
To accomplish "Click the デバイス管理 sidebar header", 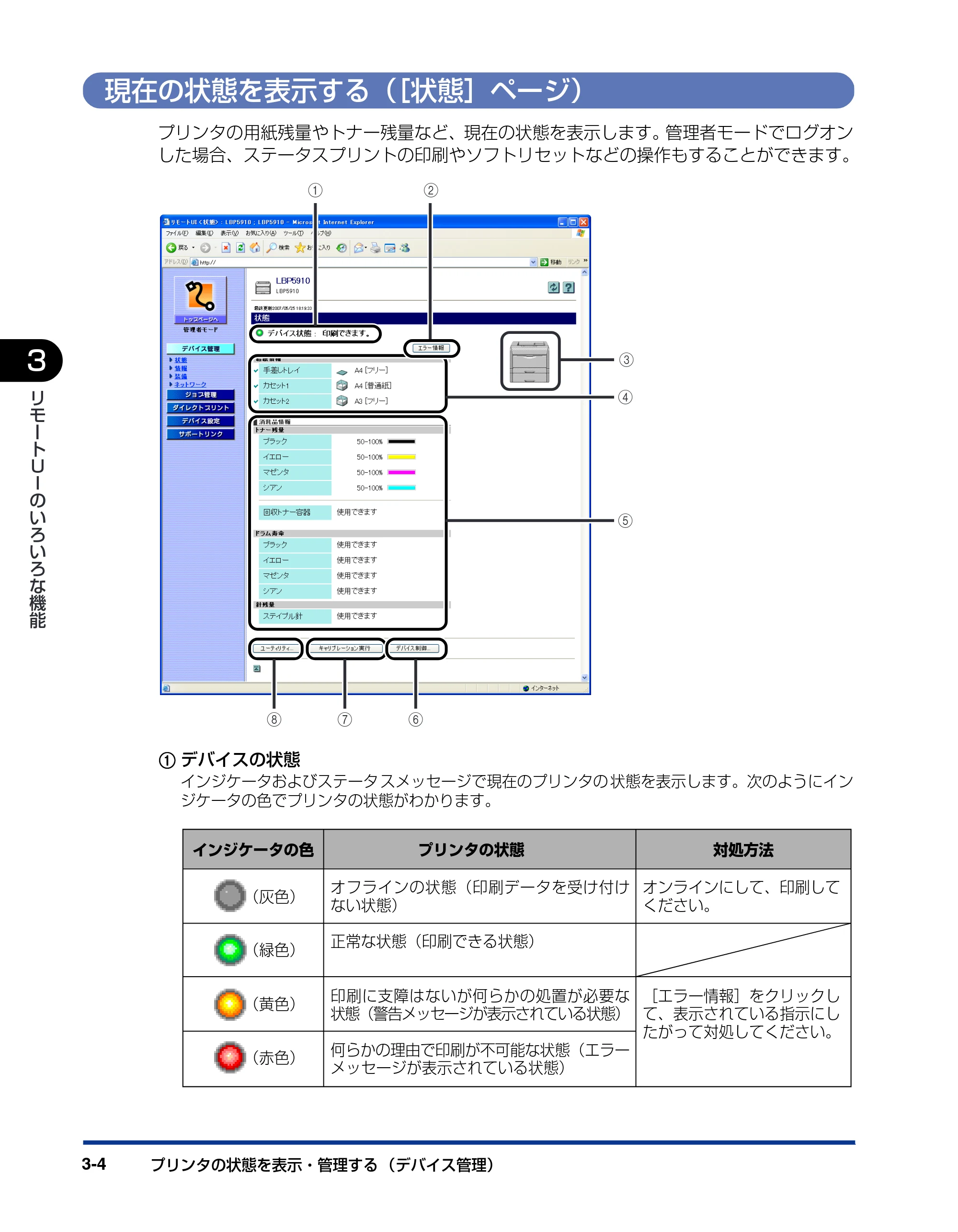I will 200,349.
